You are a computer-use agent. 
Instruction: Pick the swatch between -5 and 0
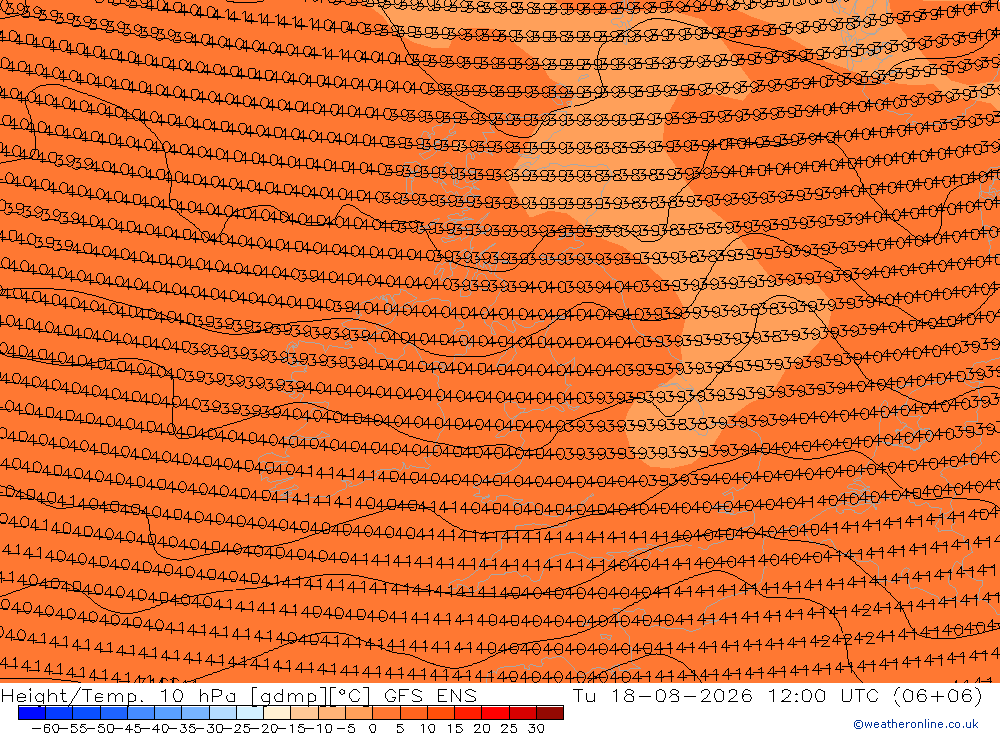359,713
